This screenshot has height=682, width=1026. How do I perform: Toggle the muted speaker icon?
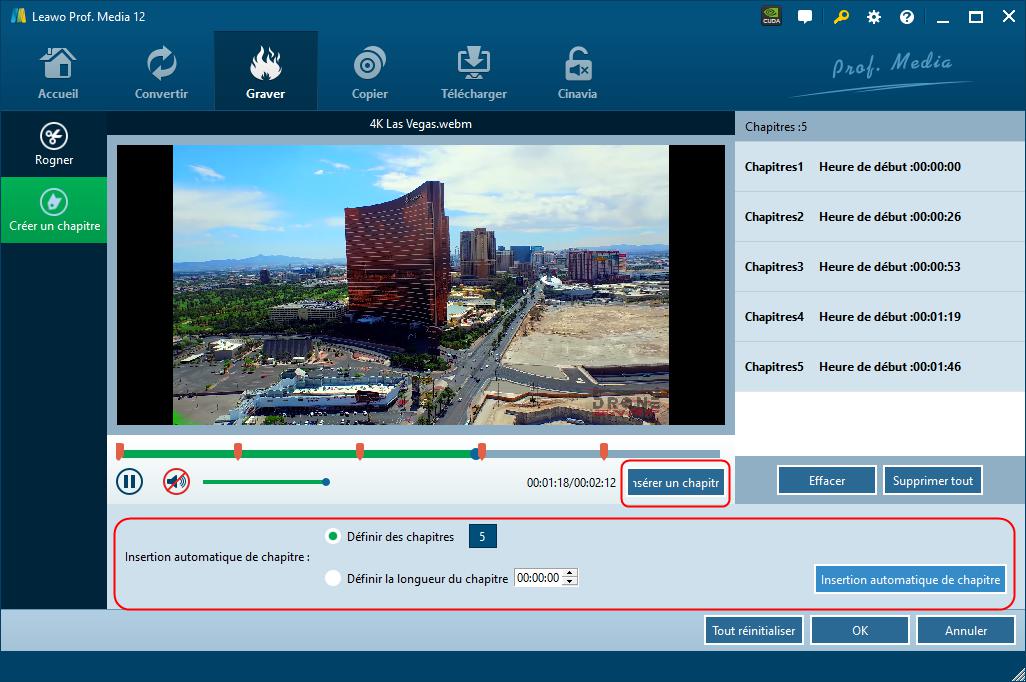(x=176, y=482)
